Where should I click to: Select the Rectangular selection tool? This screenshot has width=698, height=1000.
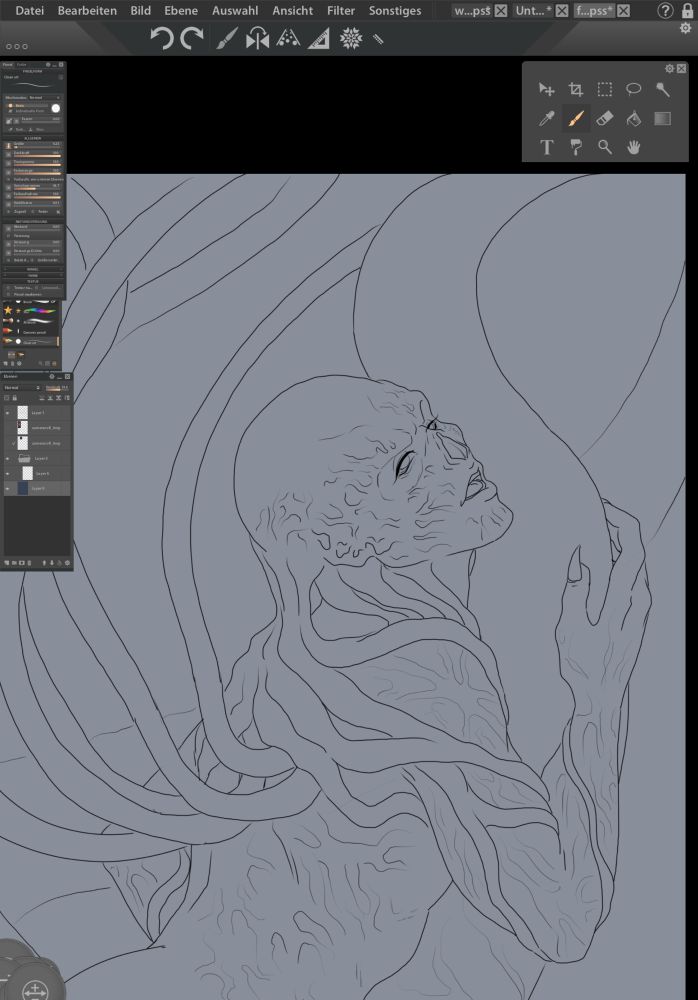point(604,89)
